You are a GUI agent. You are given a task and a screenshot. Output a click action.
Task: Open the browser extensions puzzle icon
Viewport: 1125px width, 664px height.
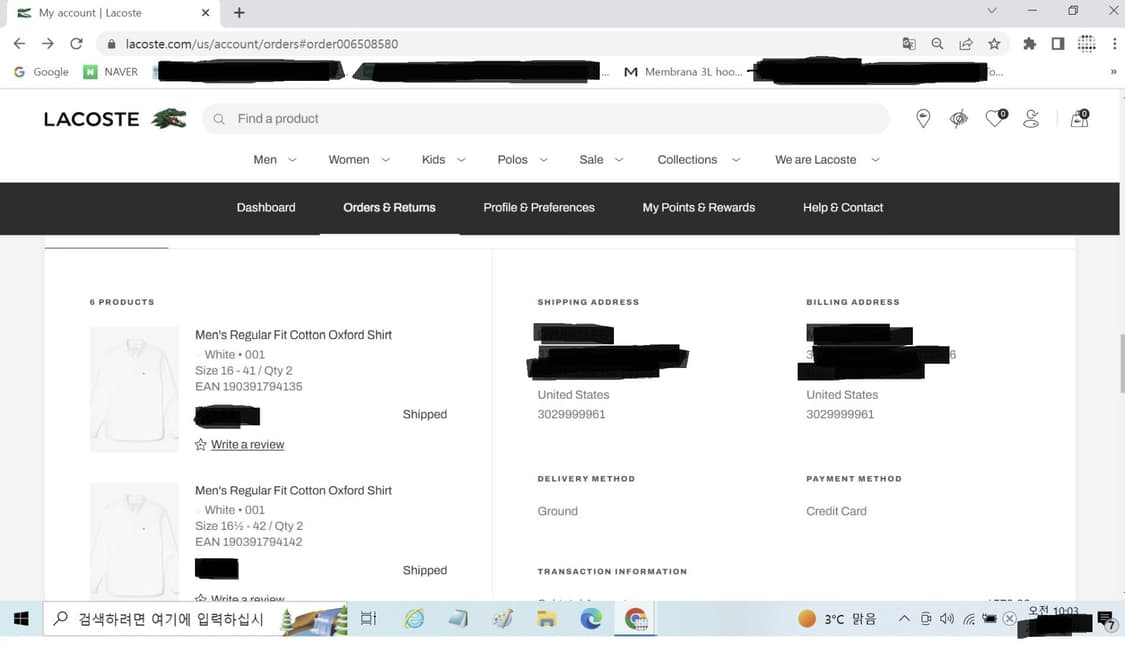[1030, 44]
